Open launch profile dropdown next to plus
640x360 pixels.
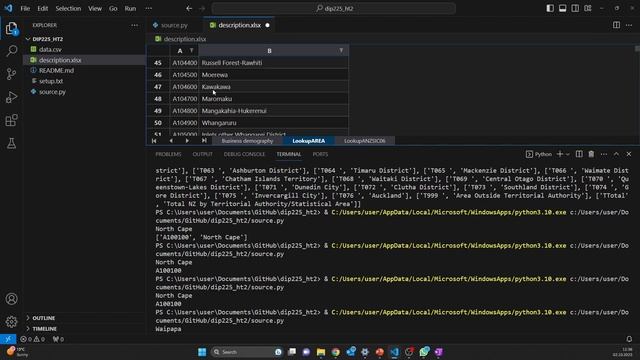[x=567, y=154]
